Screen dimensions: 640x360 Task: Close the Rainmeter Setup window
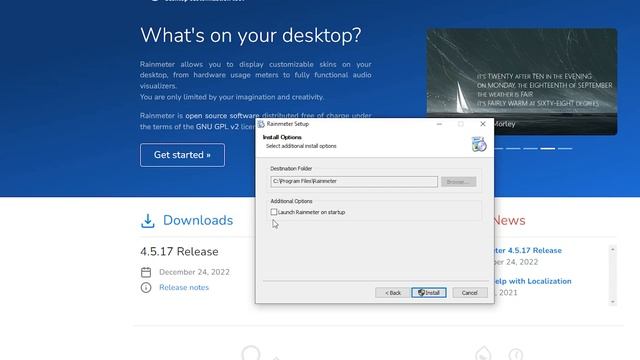click(x=483, y=124)
